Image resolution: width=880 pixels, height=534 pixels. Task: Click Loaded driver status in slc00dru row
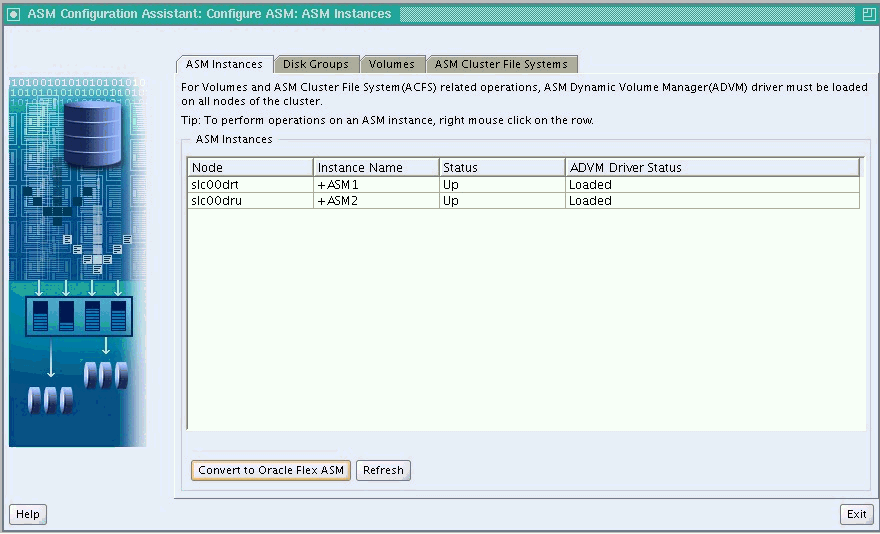click(x=712, y=201)
